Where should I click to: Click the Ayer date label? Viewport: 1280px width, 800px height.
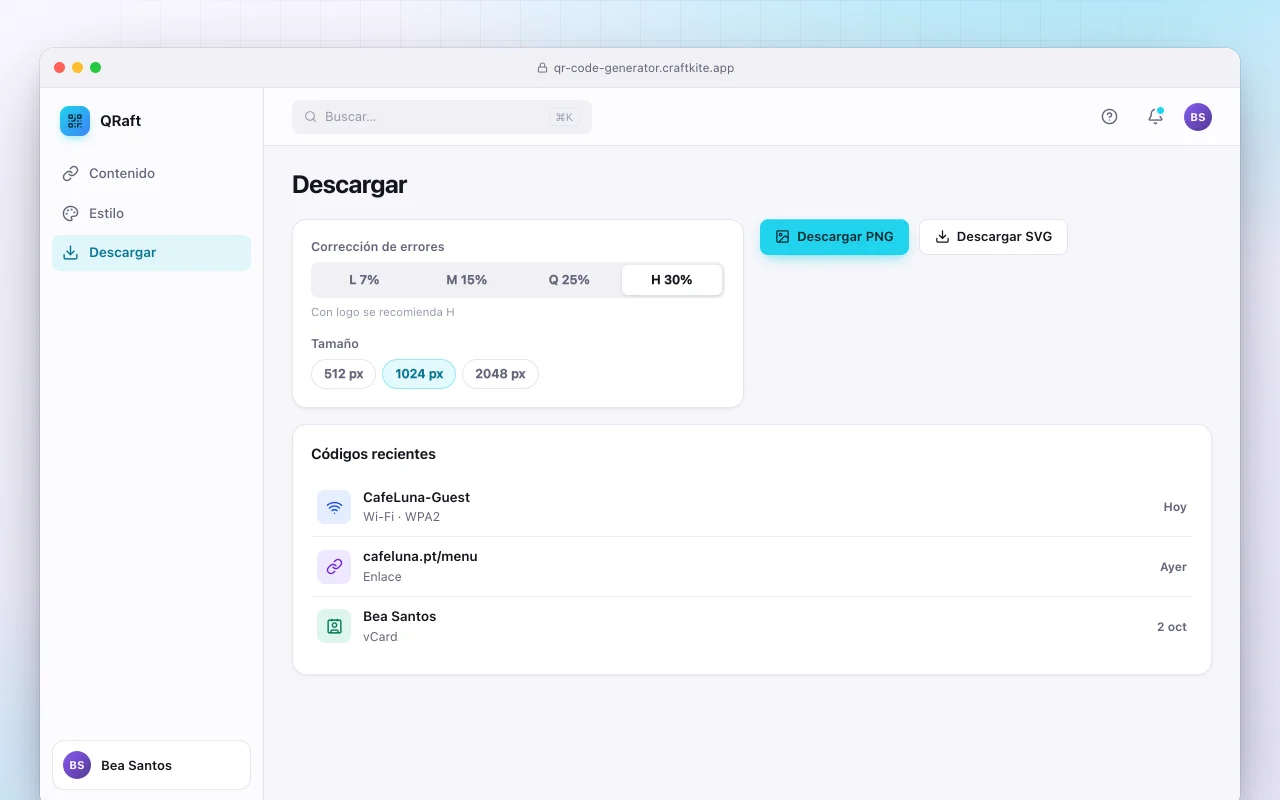(x=1173, y=567)
